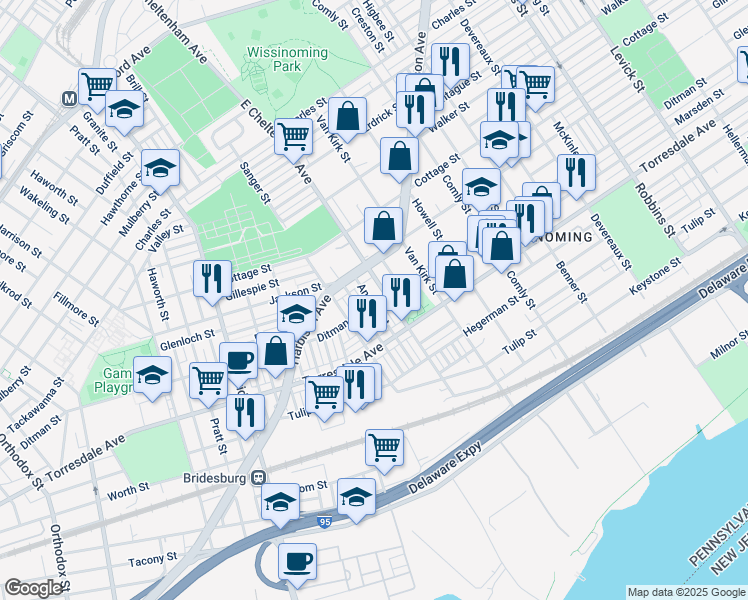Click the Fillmore St label

click(76, 310)
